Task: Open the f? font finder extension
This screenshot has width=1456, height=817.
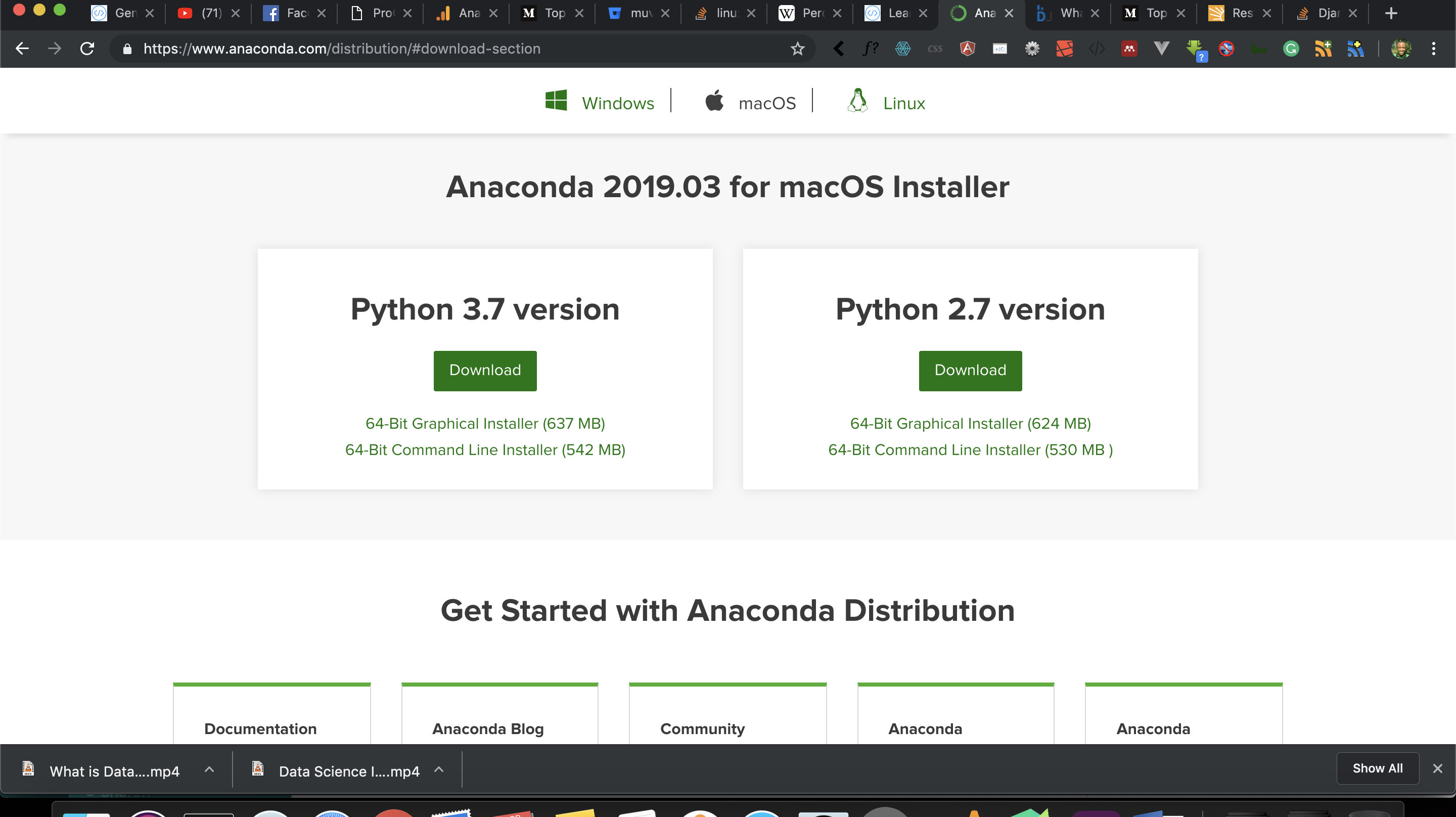Action: pyautogui.click(x=871, y=49)
